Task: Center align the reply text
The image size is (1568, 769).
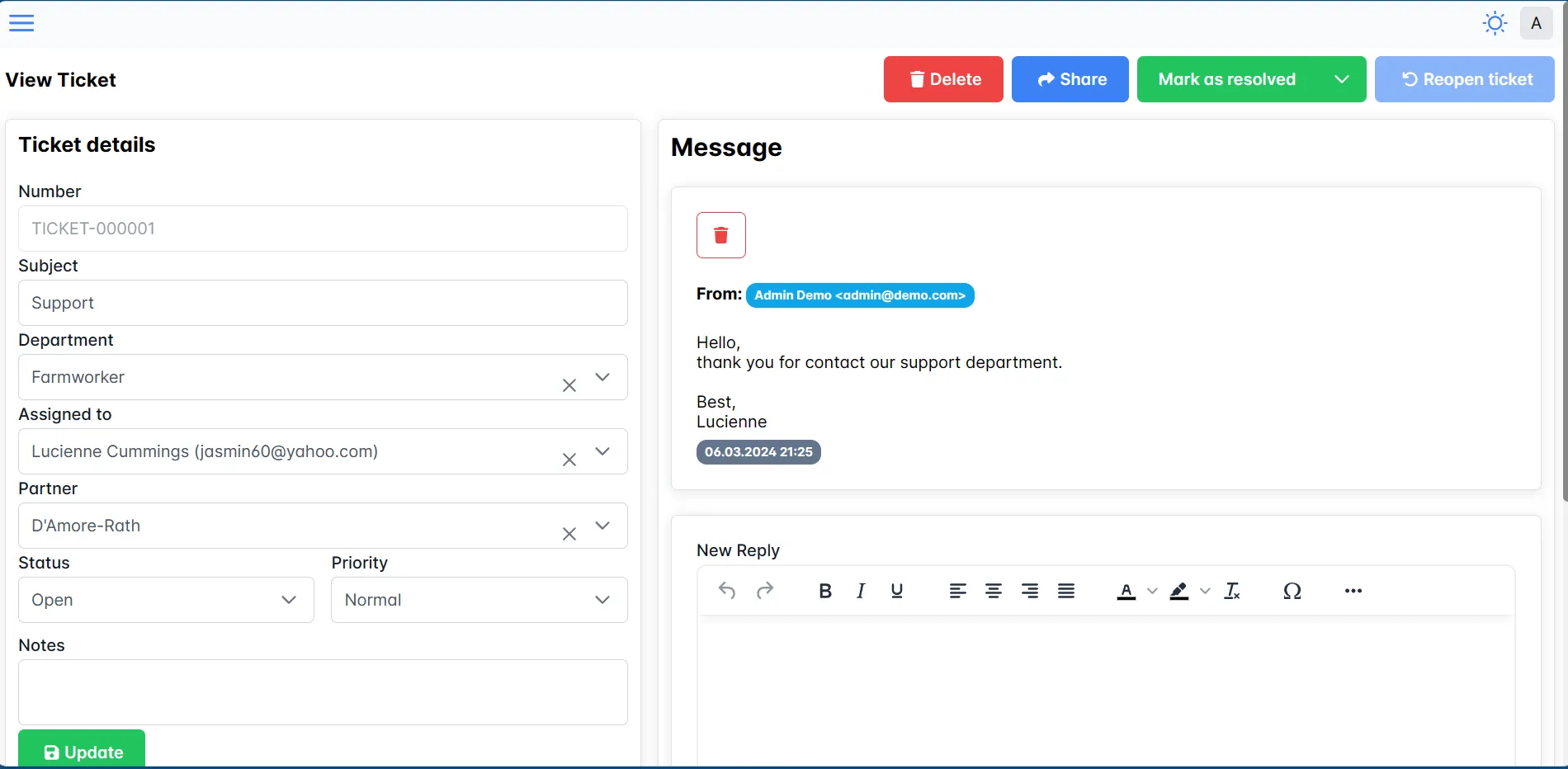Action: pyautogui.click(x=994, y=591)
